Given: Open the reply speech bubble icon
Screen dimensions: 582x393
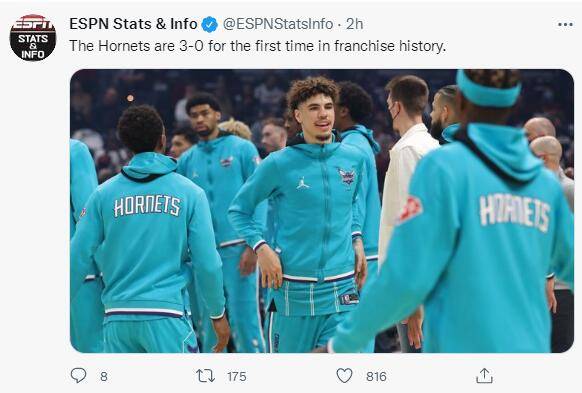Looking at the screenshot, I should [78, 376].
